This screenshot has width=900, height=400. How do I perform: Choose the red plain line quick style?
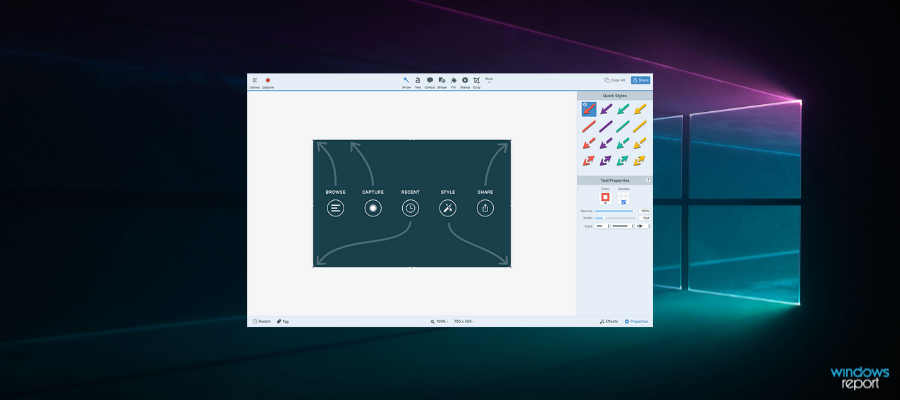click(x=589, y=126)
